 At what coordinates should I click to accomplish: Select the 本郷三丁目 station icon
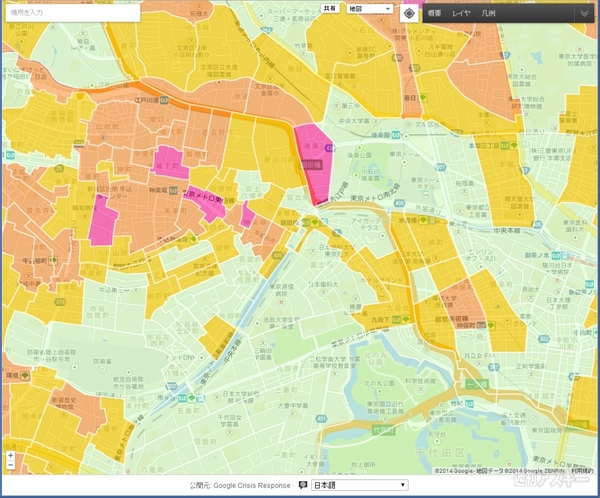pyautogui.click(x=505, y=145)
